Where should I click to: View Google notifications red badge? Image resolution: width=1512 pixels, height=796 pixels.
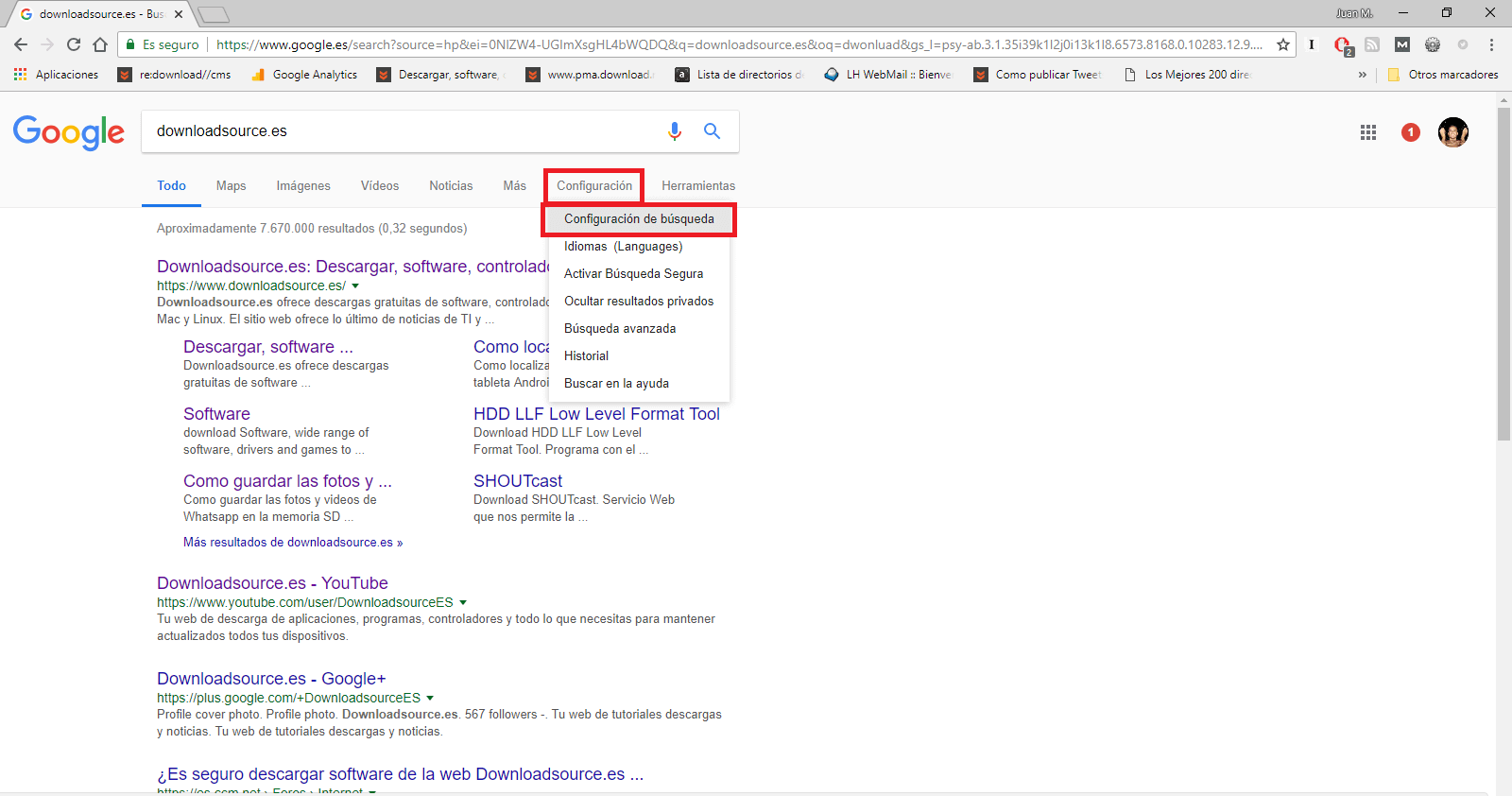pyautogui.click(x=1411, y=132)
